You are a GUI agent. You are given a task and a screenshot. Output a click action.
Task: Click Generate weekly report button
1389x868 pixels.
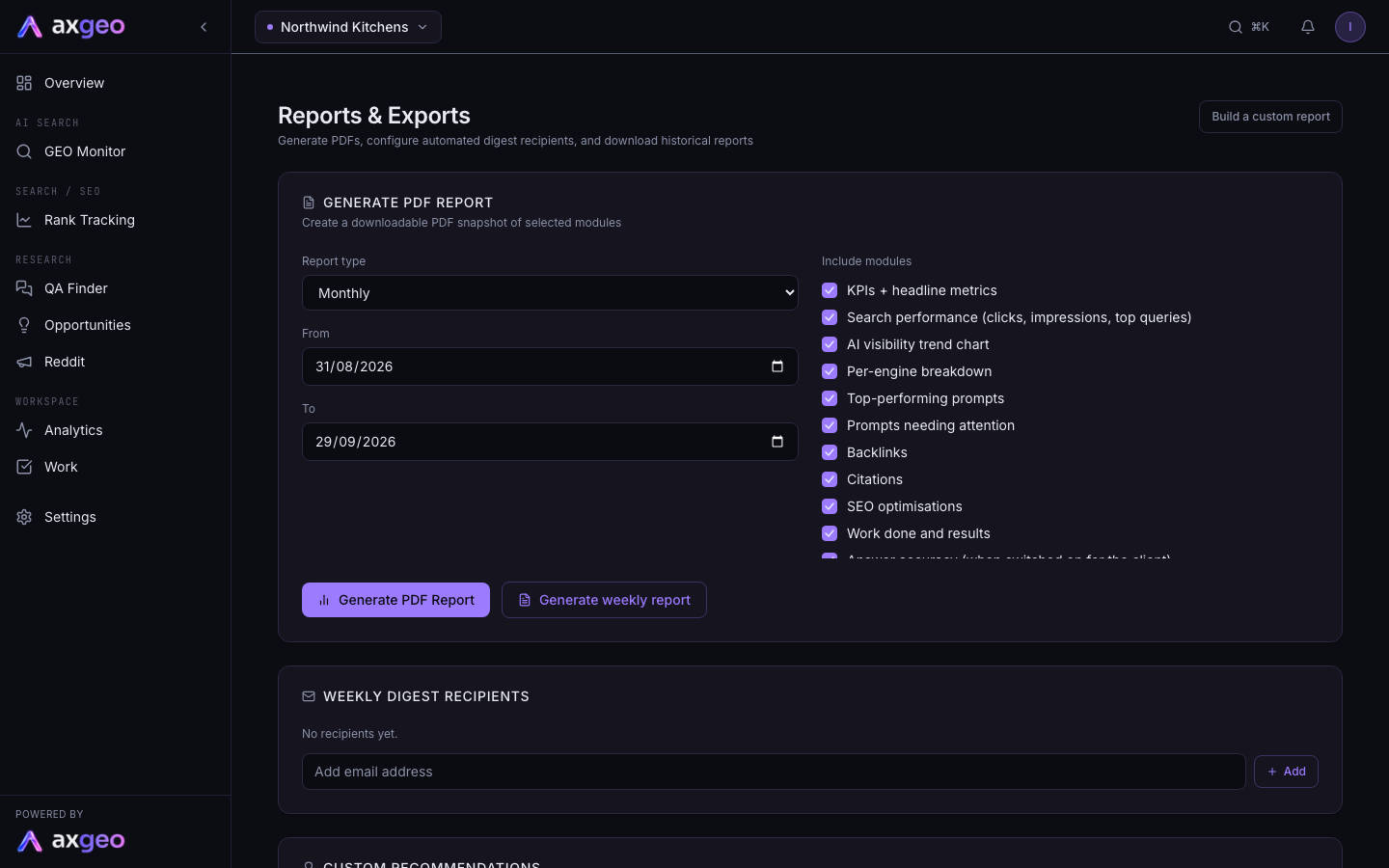pos(604,600)
